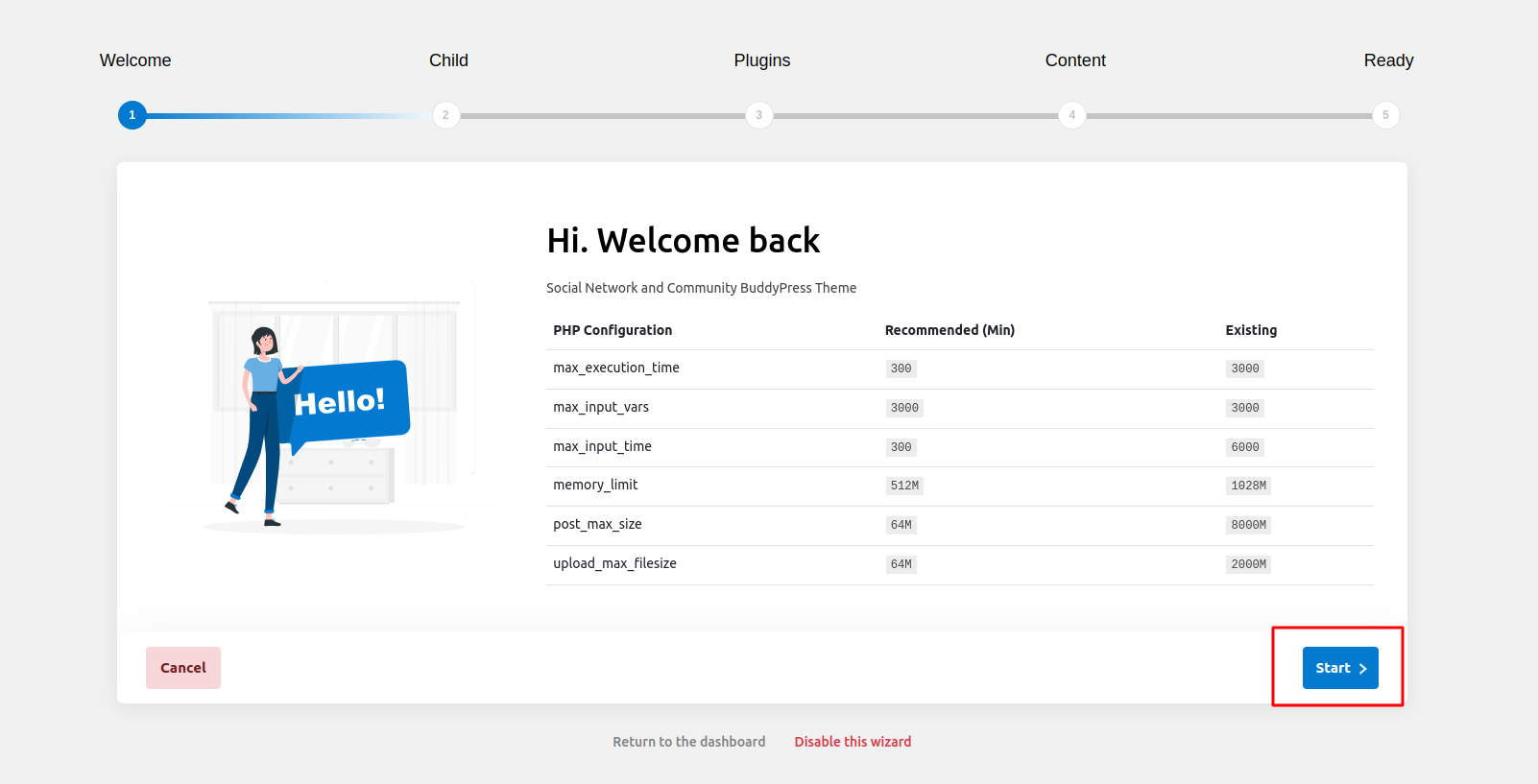Click recommended value 512M for memory_limit
Viewport: 1538px width, 784px height.
[904, 486]
